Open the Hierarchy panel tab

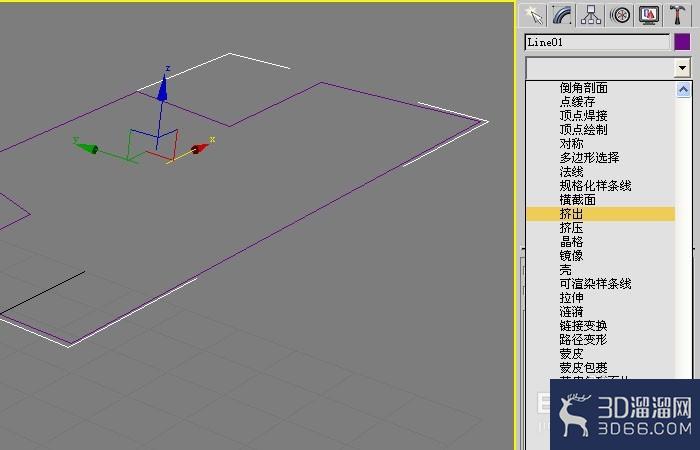tap(591, 15)
